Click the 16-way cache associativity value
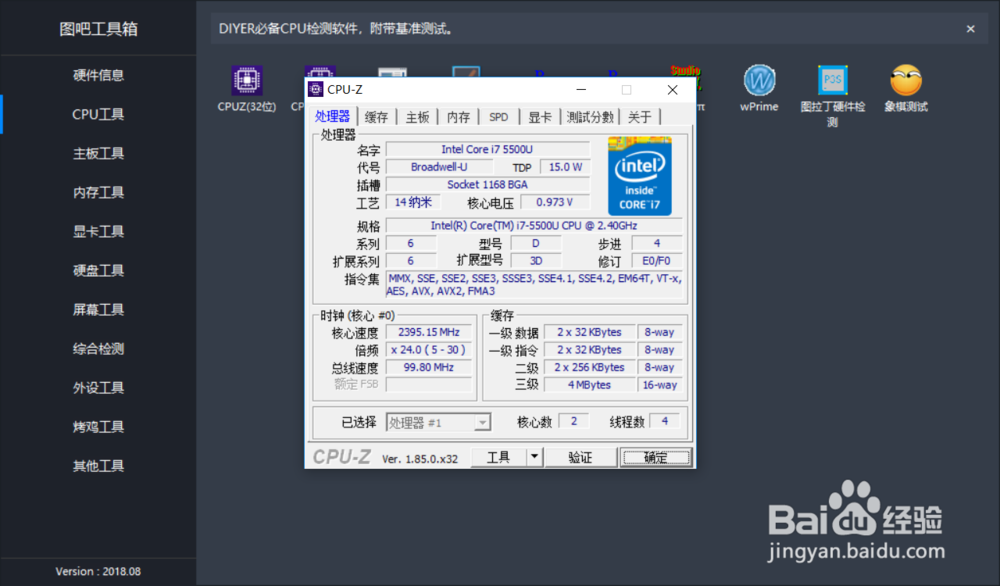Screen dimensions: 1000x586 [x=659, y=385]
